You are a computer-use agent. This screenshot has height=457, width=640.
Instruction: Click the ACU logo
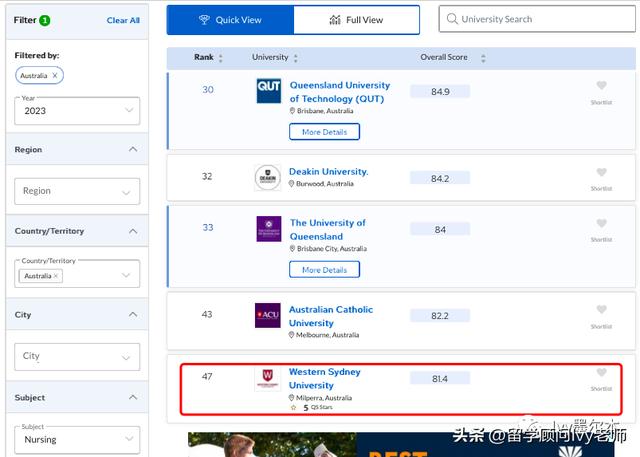coord(268,315)
